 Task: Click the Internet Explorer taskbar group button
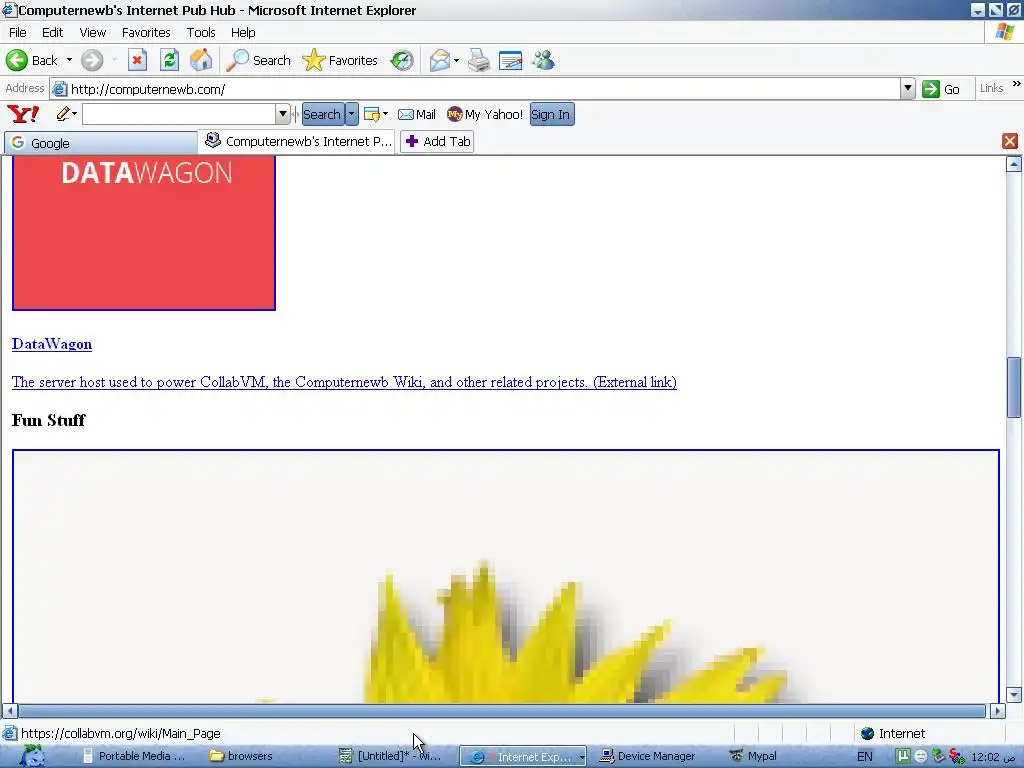pyautogui.click(x=522, y=756)
